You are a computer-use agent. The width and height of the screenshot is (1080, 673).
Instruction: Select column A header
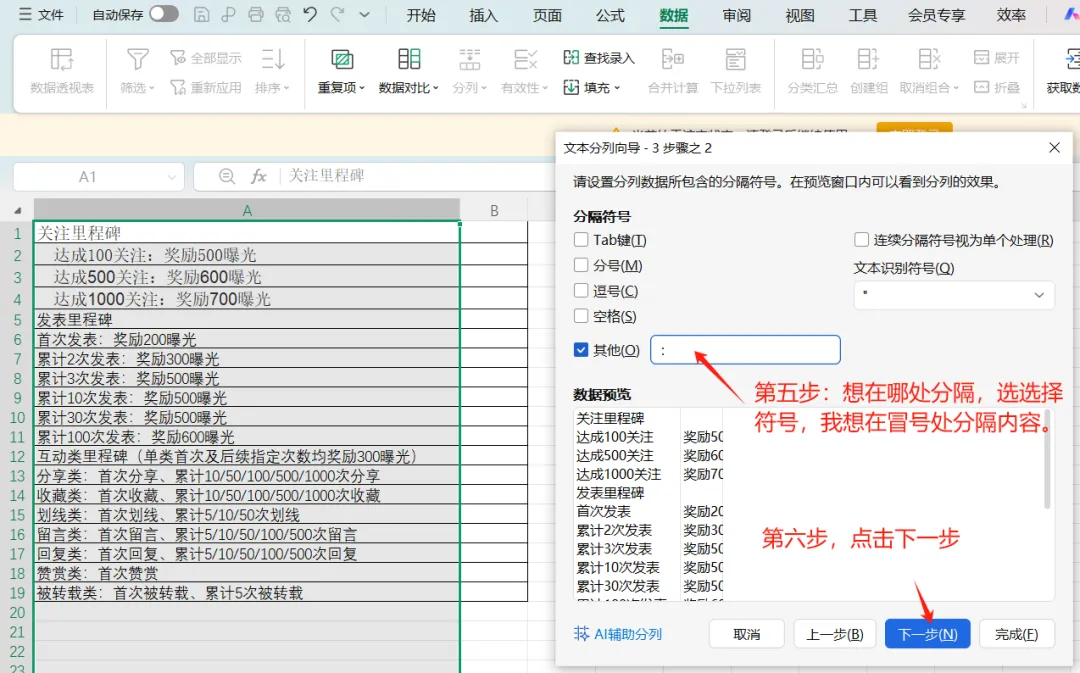click(x=247, y=210)
